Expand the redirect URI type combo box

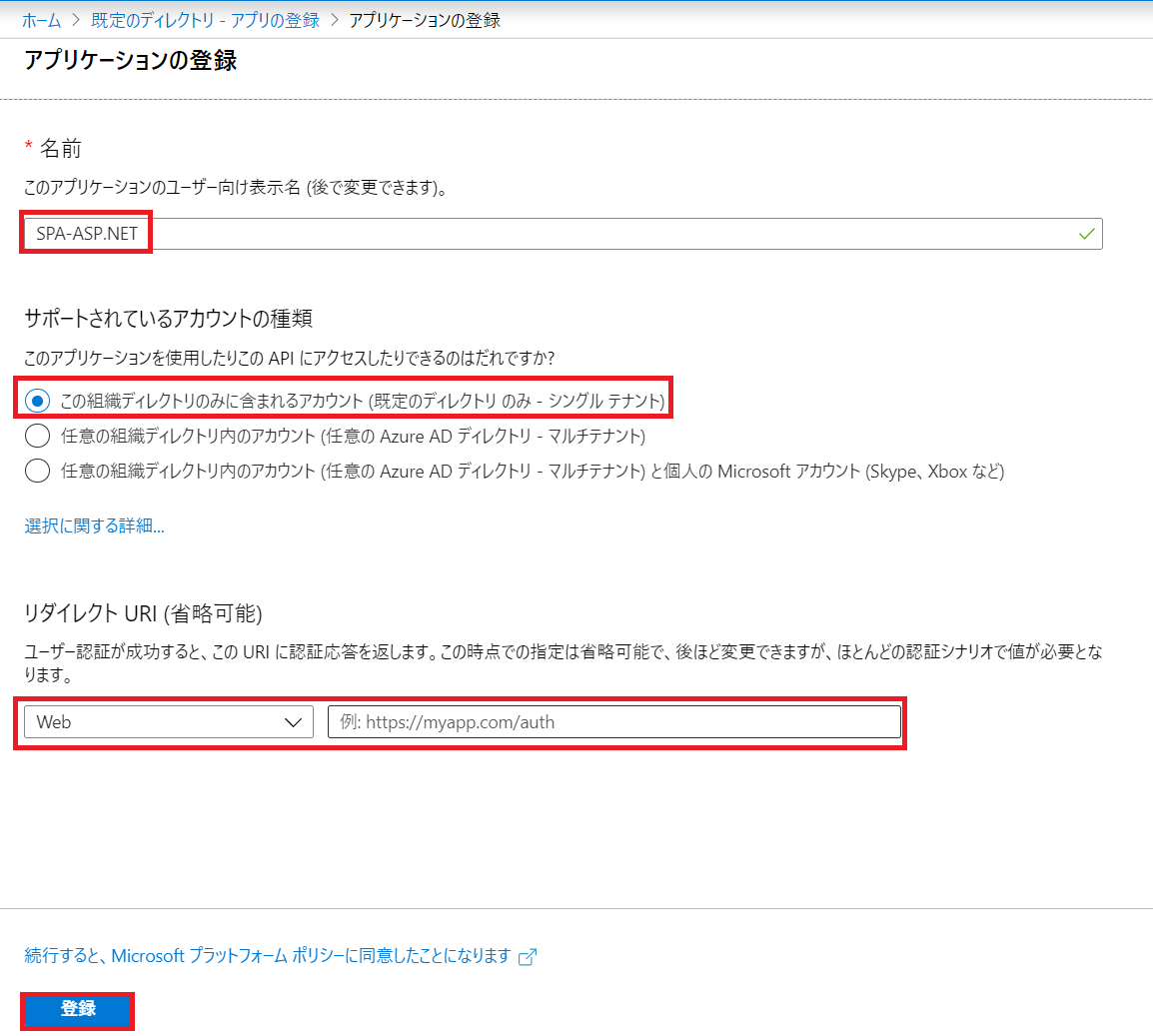tap(168, 721)
